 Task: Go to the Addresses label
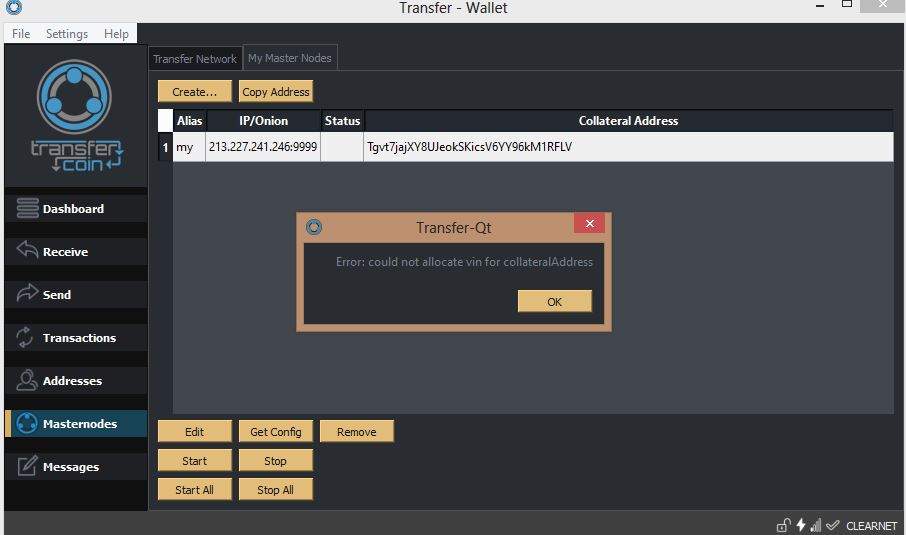(x=72, y=381)
